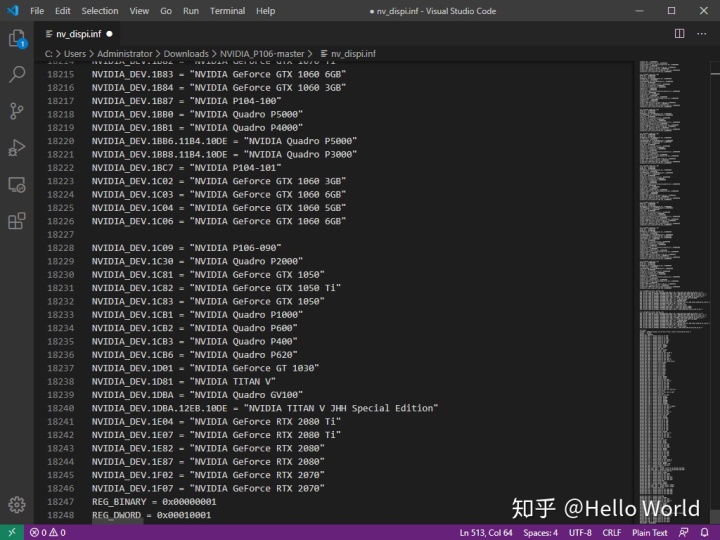The image size is (720, 540).
Task: Open the errors and warnings counter
Action: tap(48, 533)
